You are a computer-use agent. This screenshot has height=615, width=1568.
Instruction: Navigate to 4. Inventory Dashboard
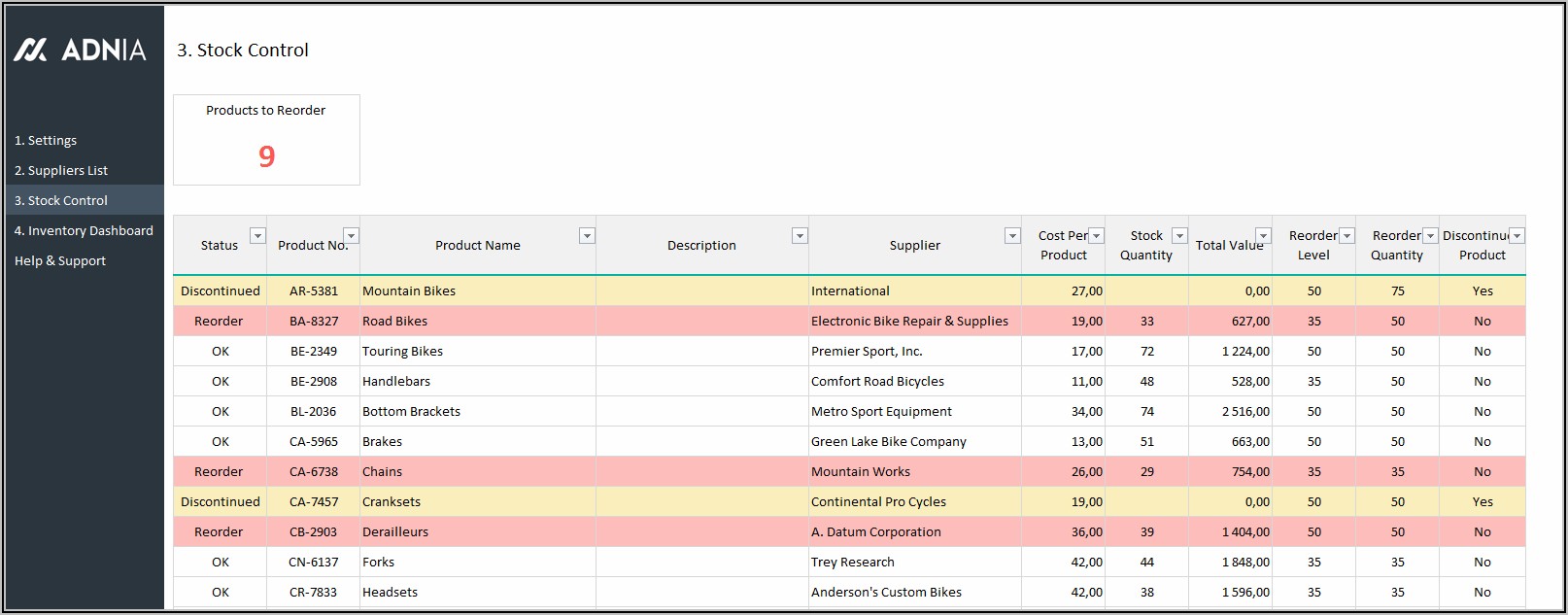point(84,230)
